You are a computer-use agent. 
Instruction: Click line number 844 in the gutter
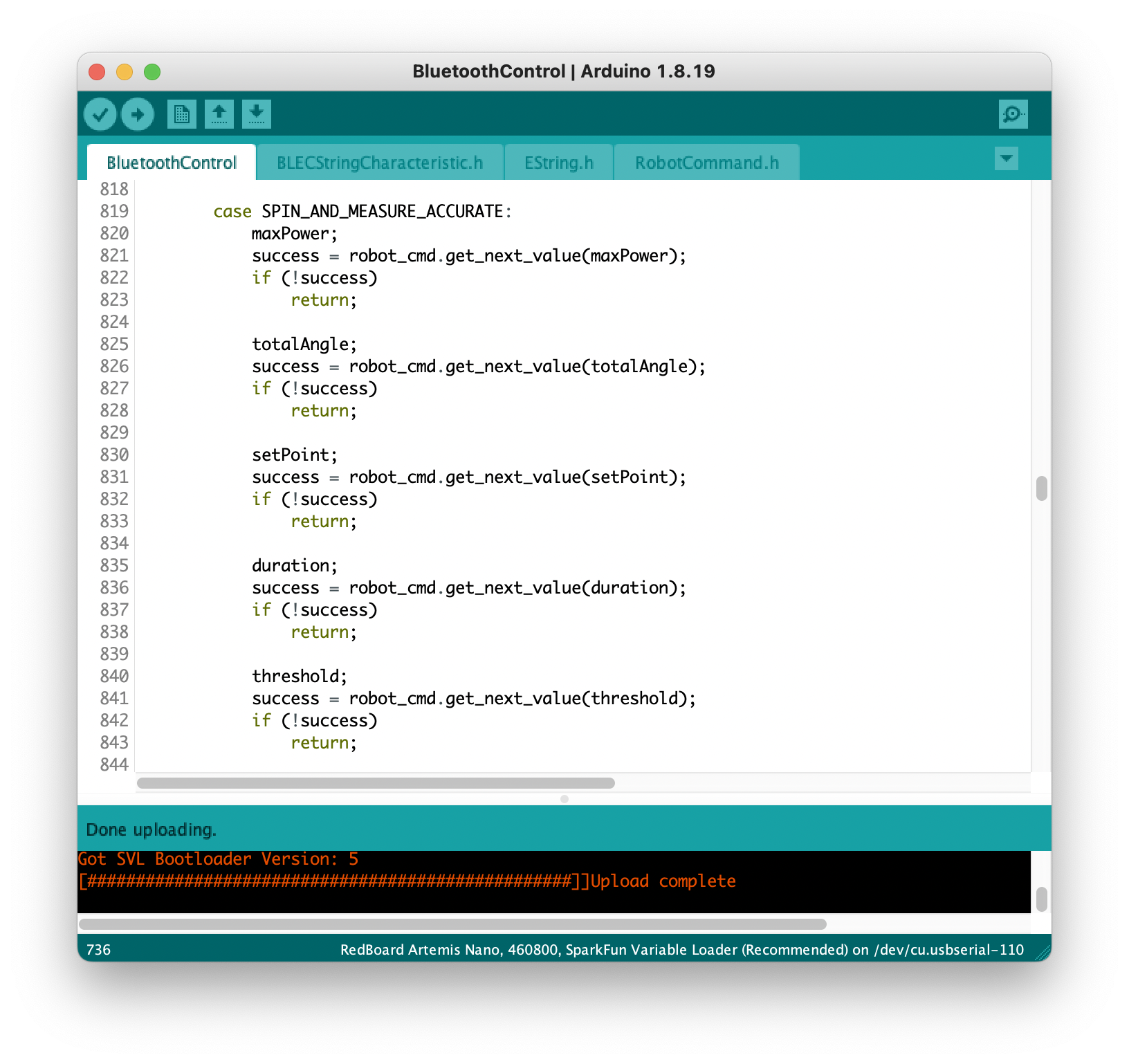[x=114, y=765]
